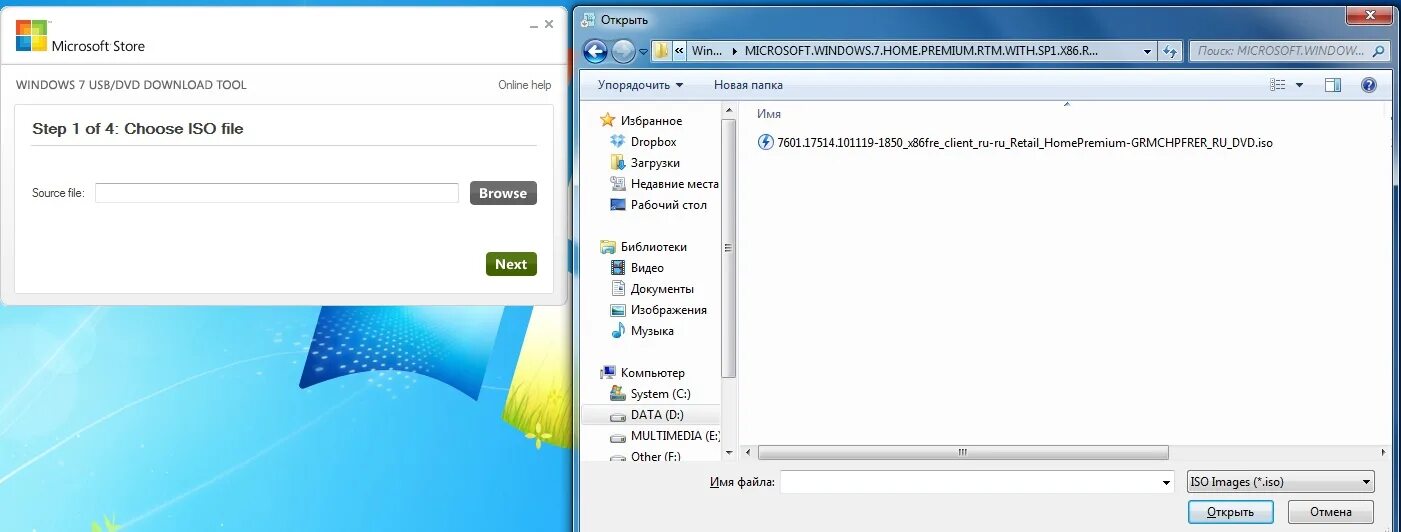Image resolution: width=1401 pixels, height=532 pixels.
Task: Open view options dropdown arrow
Action: coord(1299,85)
